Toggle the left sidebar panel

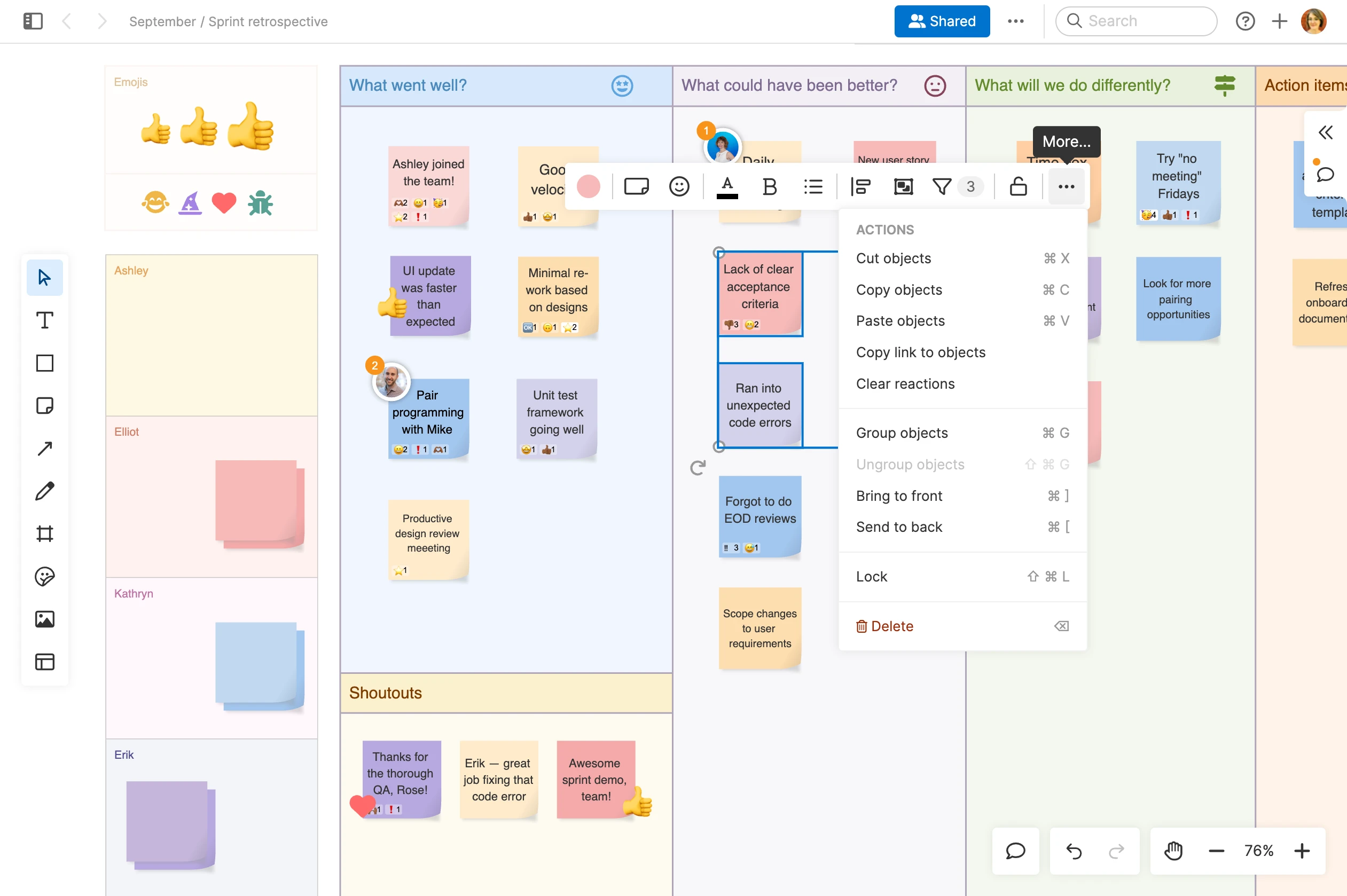coord(33,21)
